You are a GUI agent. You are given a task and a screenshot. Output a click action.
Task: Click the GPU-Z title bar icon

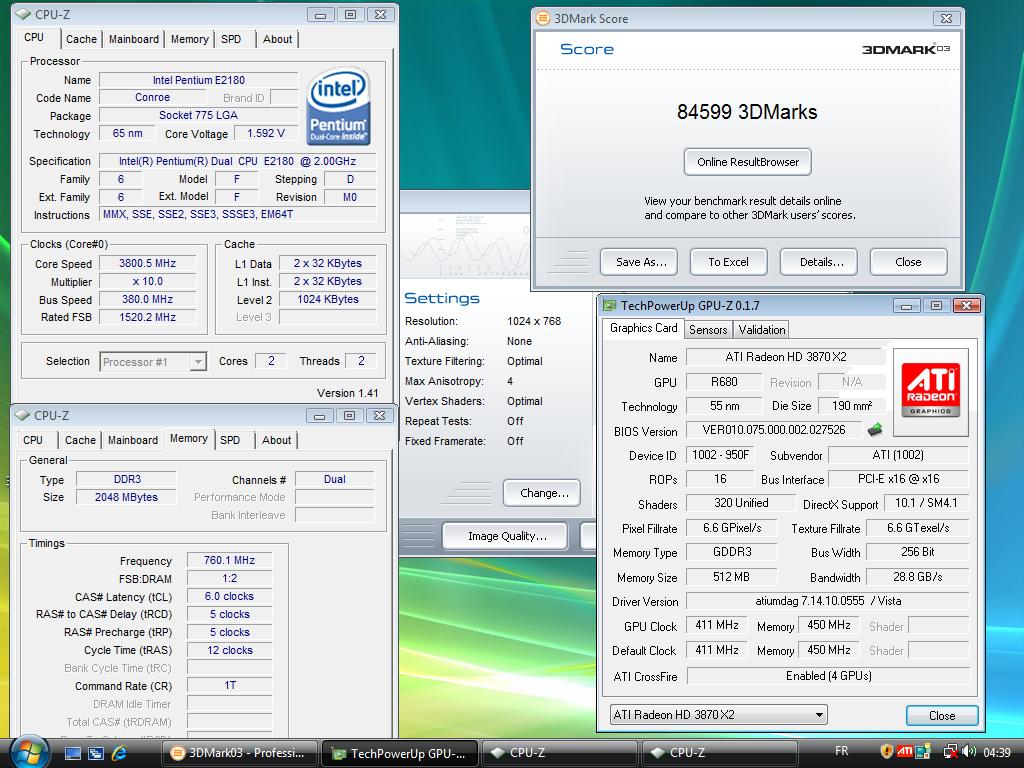(609, 306)
